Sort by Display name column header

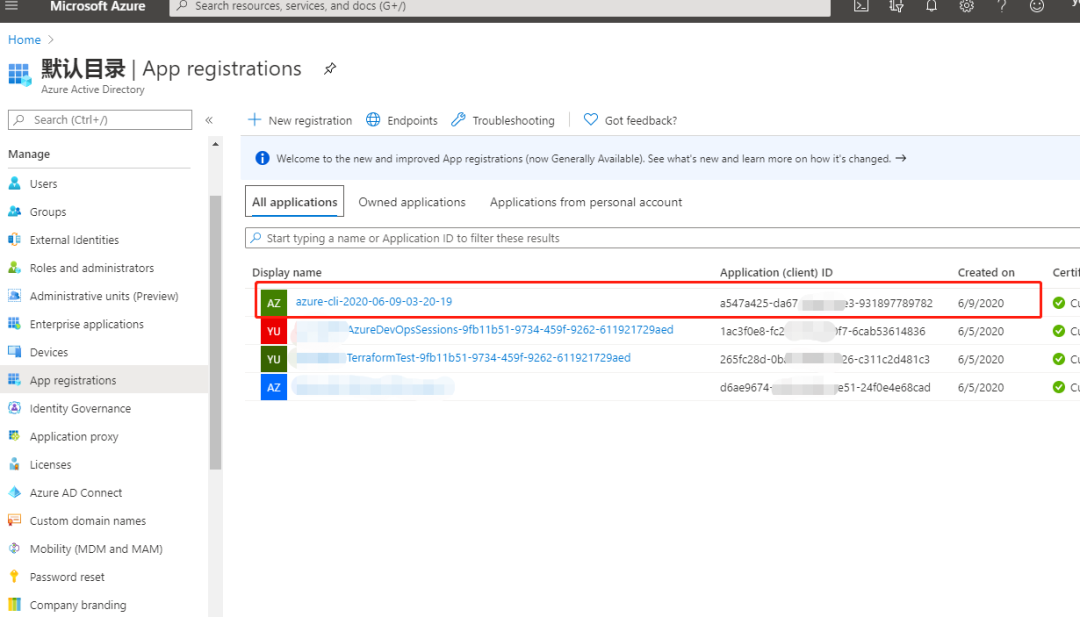pos(287,273)
